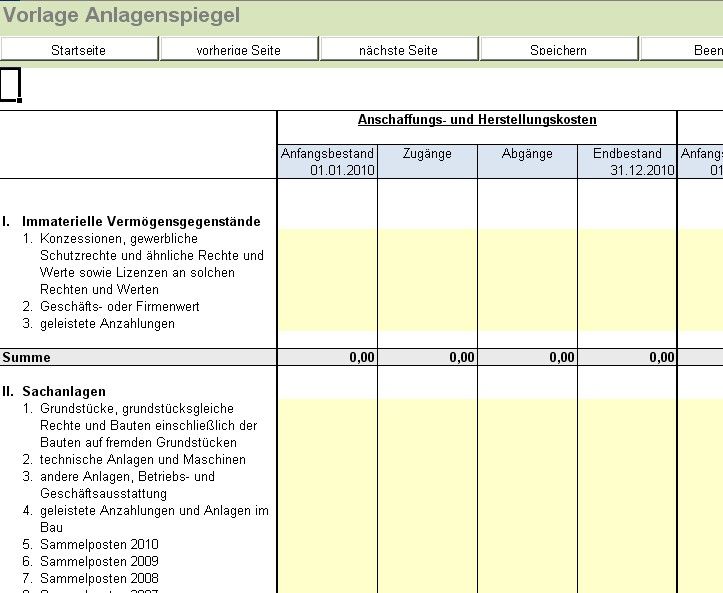Screen dimensions: 723x593
Task: Select the Endbestand 31.12.2010 header cell
Action: (x=627, y=161)
